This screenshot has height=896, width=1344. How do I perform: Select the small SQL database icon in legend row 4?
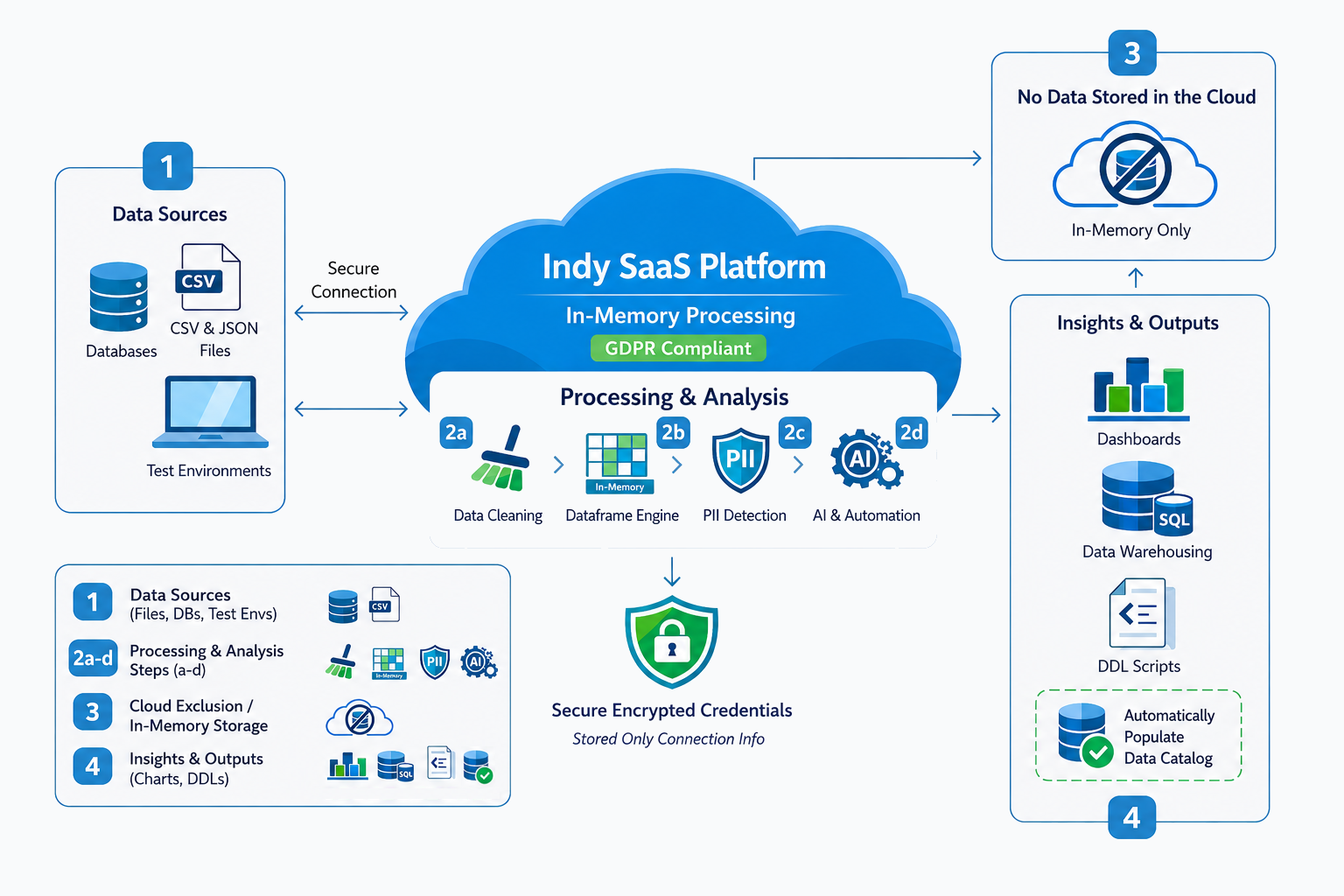pyautogui.click(x=395, y=766)
